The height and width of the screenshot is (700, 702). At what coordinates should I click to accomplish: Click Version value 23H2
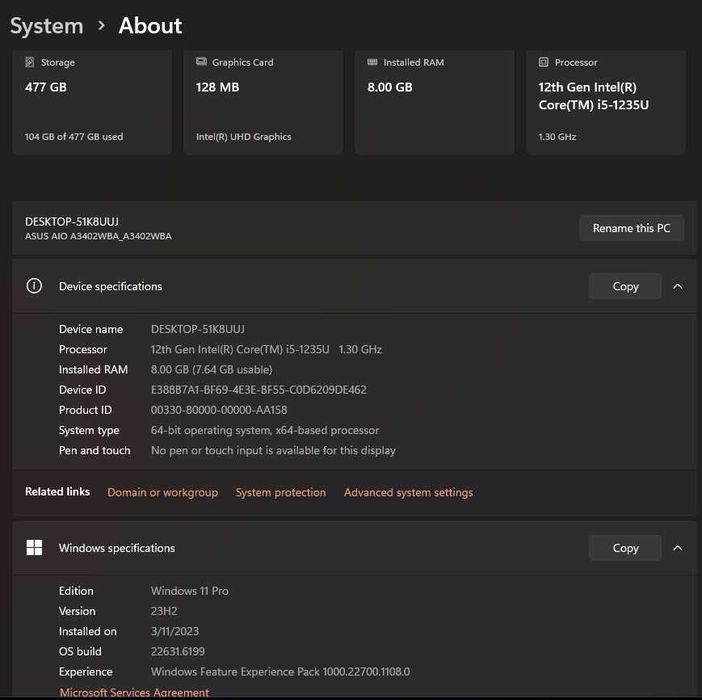pyautogui.click(x=164, y=611)
